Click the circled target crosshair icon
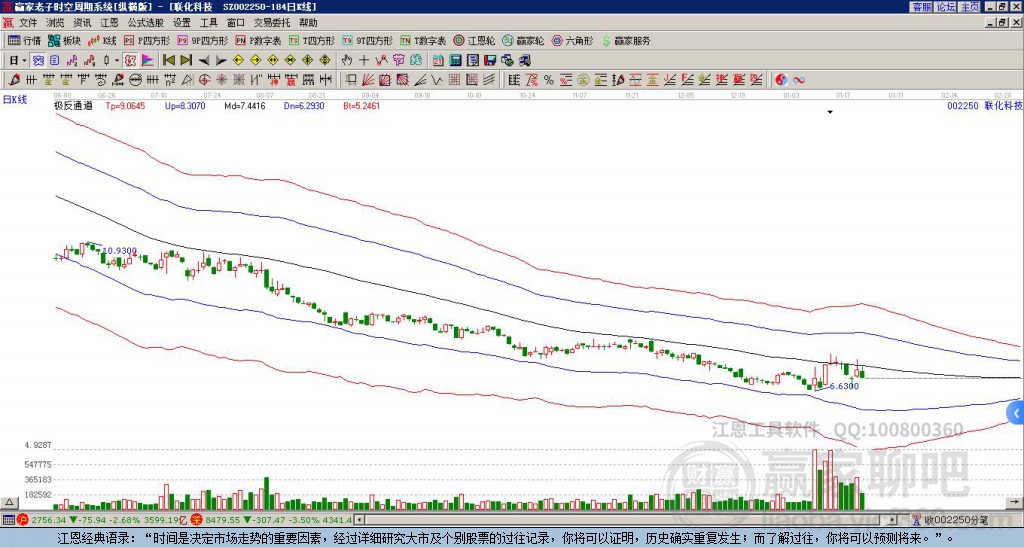Image resolution: width=1024 pixels, height=548 pixels. tap(204, 80)
